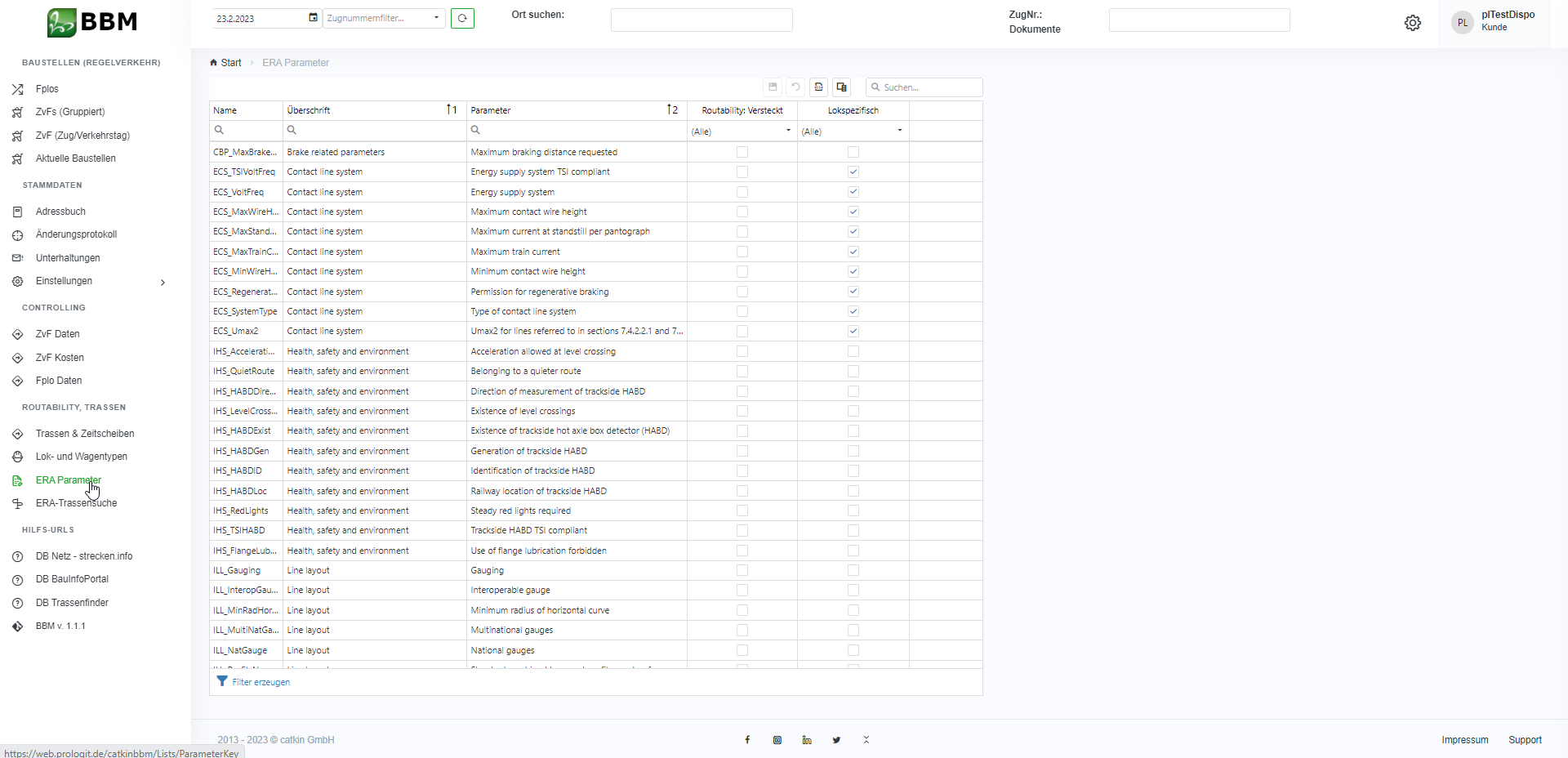Toggle Lokspezifisch checkbox for ECS_VoltFreq row
The width and height of the screenshot is (1568, 758).
[x=853, y=192]
